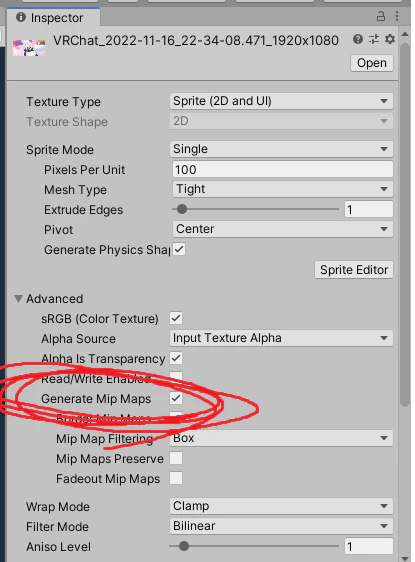Click the scrollbar up arrow
Image resolution: width=415 pixels, height=562 pixels.
coord(405,34)
